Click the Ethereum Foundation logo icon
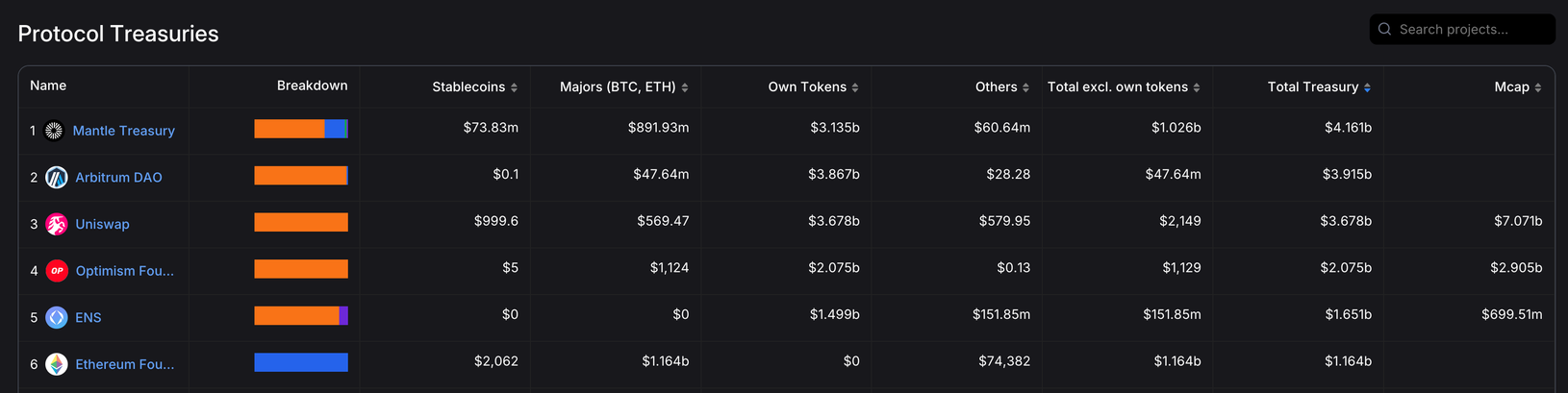Image resolution: width=1568 pixels, height=393 pixels. click(x=57, y=364)
